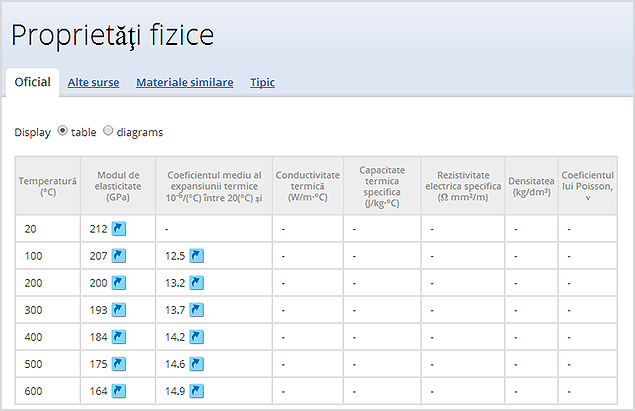Open the Materiale similare tab
This screenshot has width=635, height=411.
[x=185, y=83]
